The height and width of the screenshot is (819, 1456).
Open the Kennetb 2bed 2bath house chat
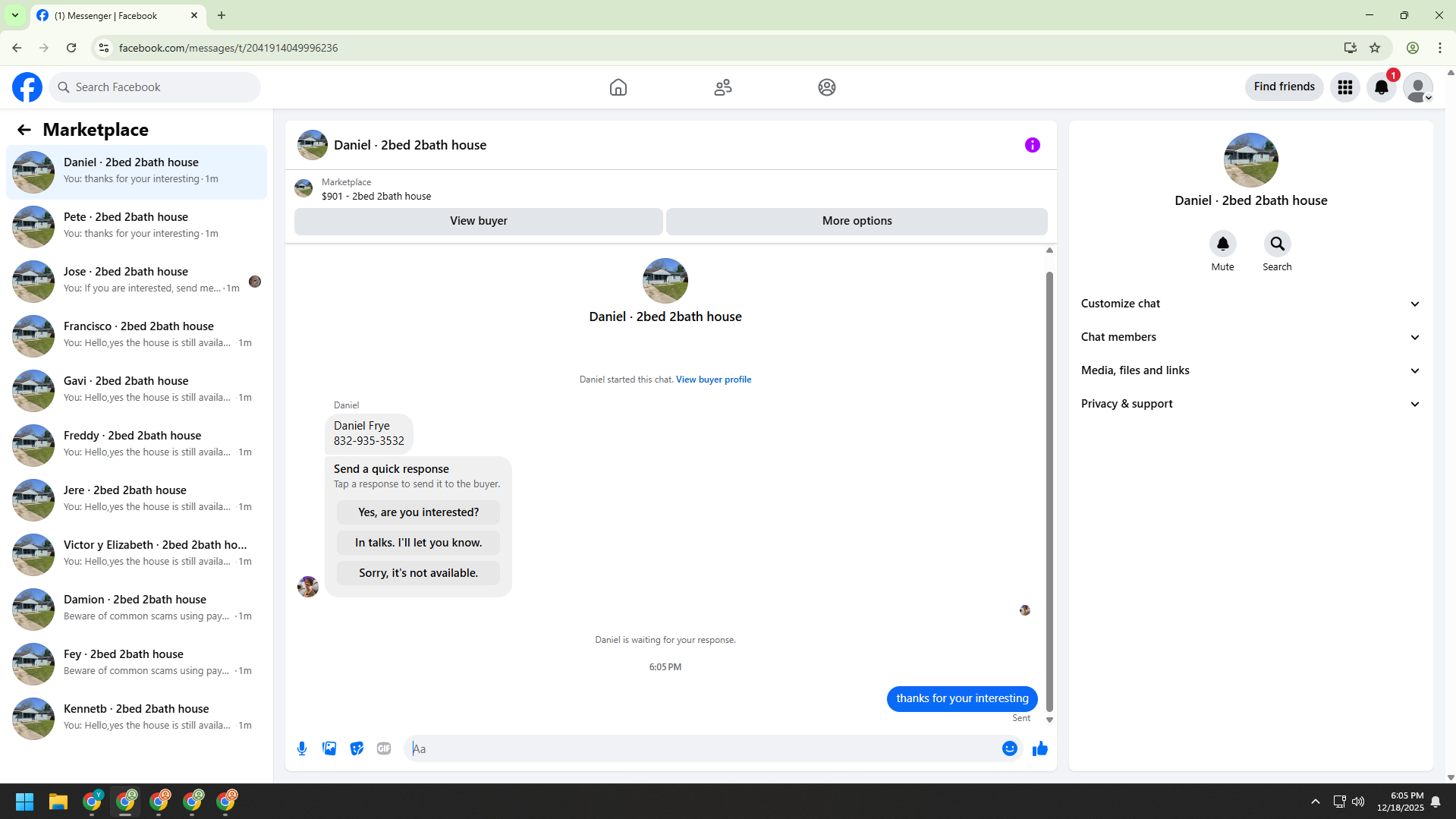(x=137, y=718)
